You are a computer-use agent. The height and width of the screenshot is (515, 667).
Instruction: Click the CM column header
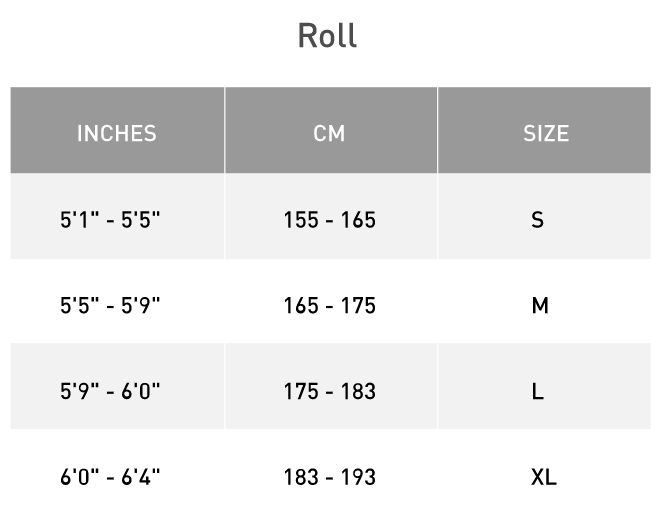tap(329, 133)
